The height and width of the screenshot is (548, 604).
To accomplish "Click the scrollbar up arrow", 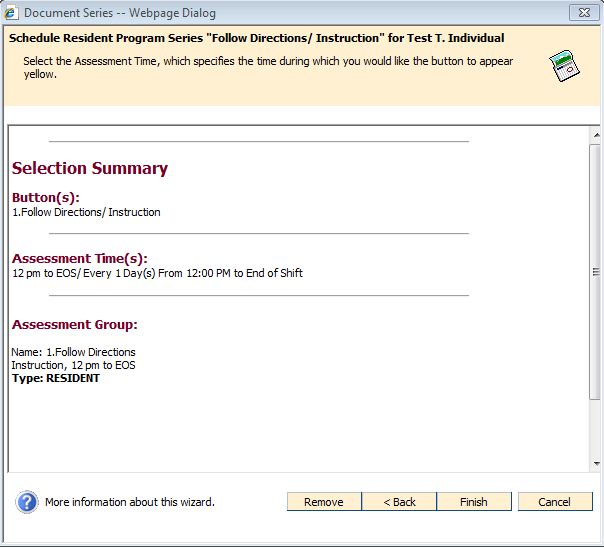I will tap(595, 135).
